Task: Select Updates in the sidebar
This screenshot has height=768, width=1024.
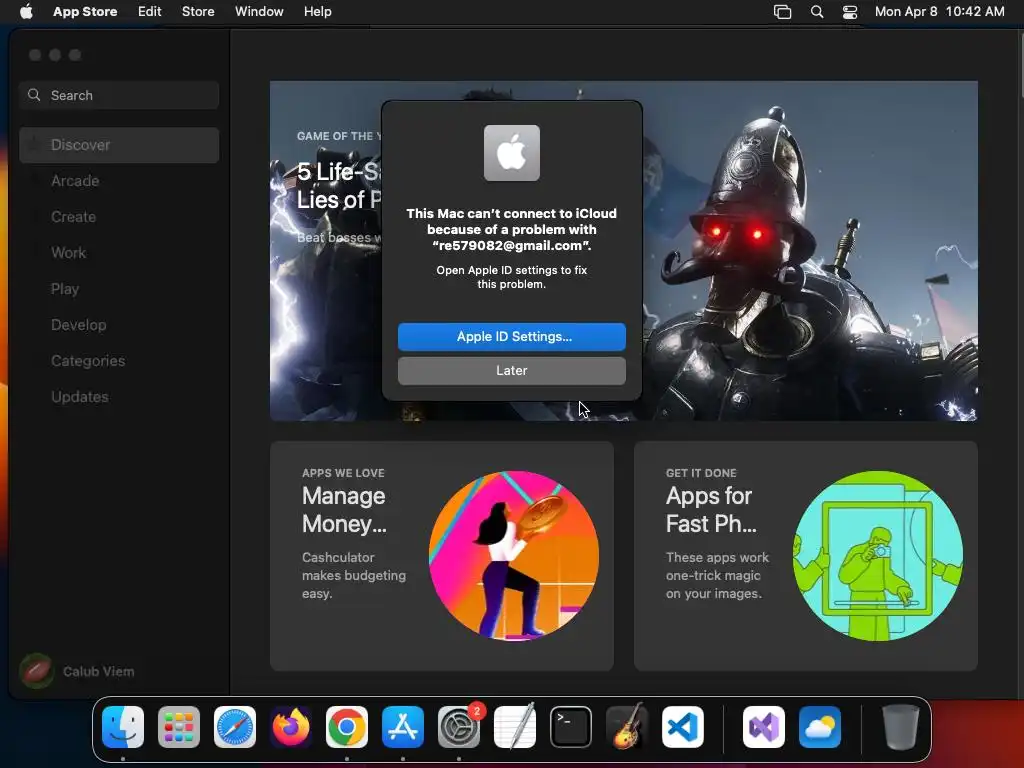Action: pos(119,396)
